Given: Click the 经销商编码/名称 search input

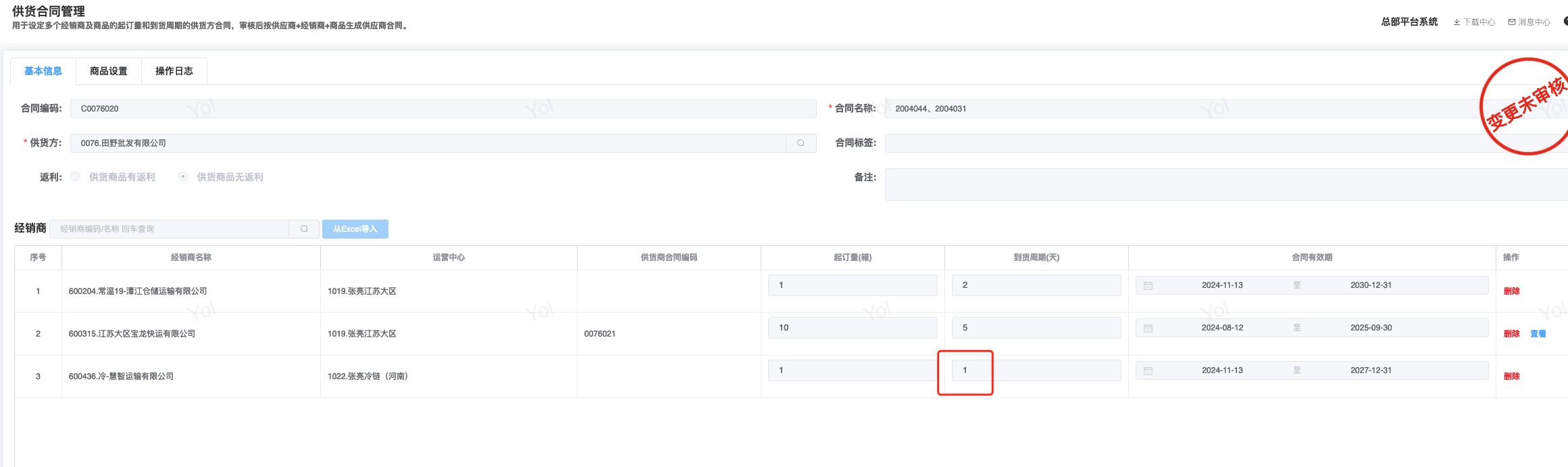Looking at the screenshot, I should (x=172, y=229).
